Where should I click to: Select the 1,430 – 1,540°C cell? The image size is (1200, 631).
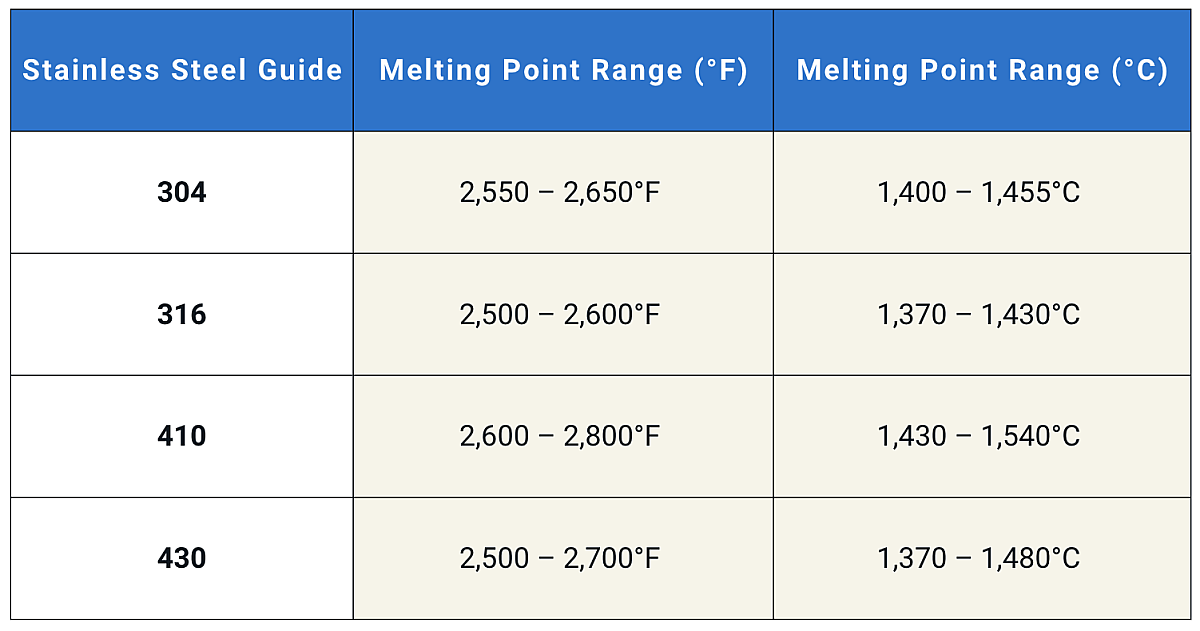[979, 436]
